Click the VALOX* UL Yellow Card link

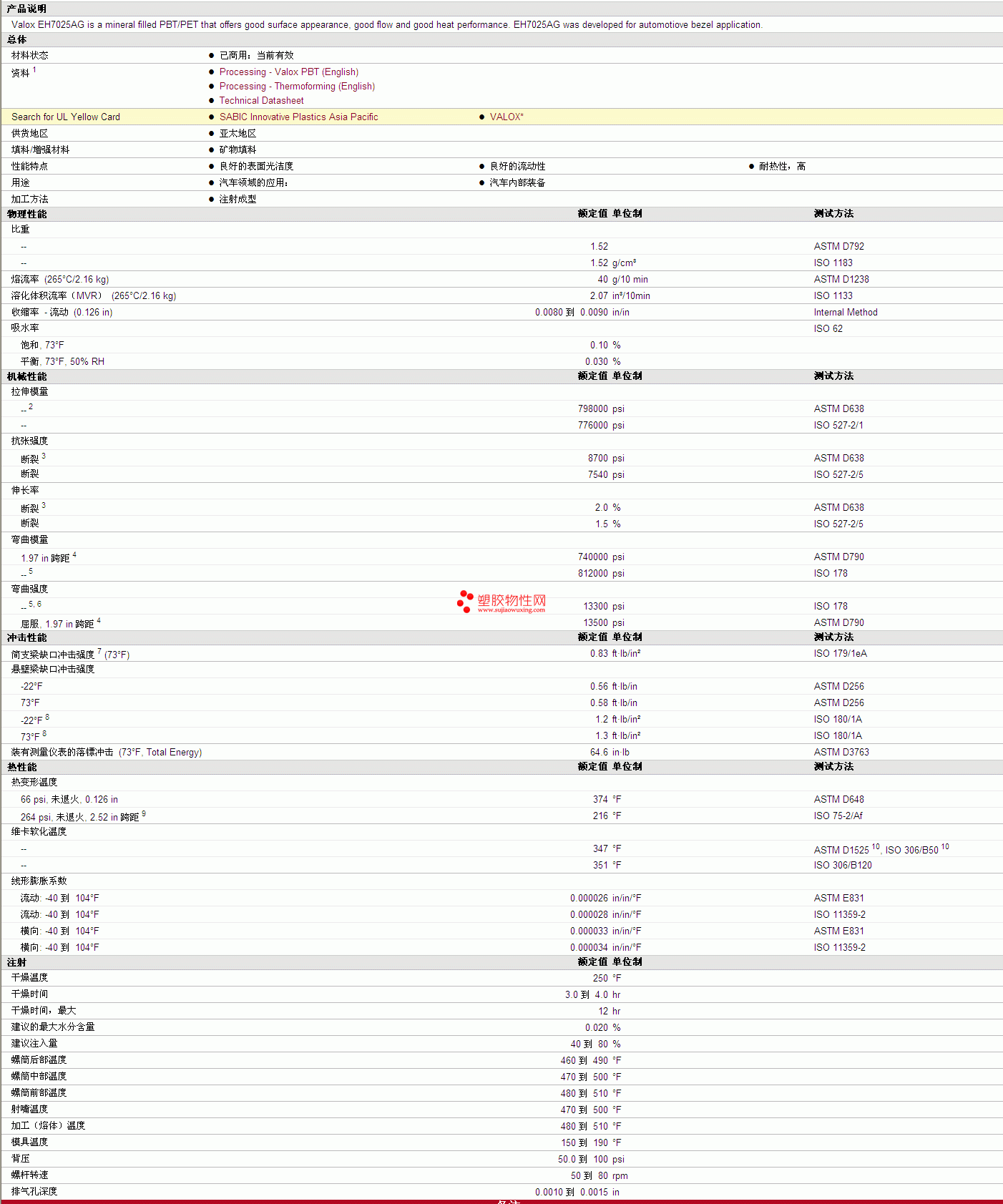pos(507,117)
